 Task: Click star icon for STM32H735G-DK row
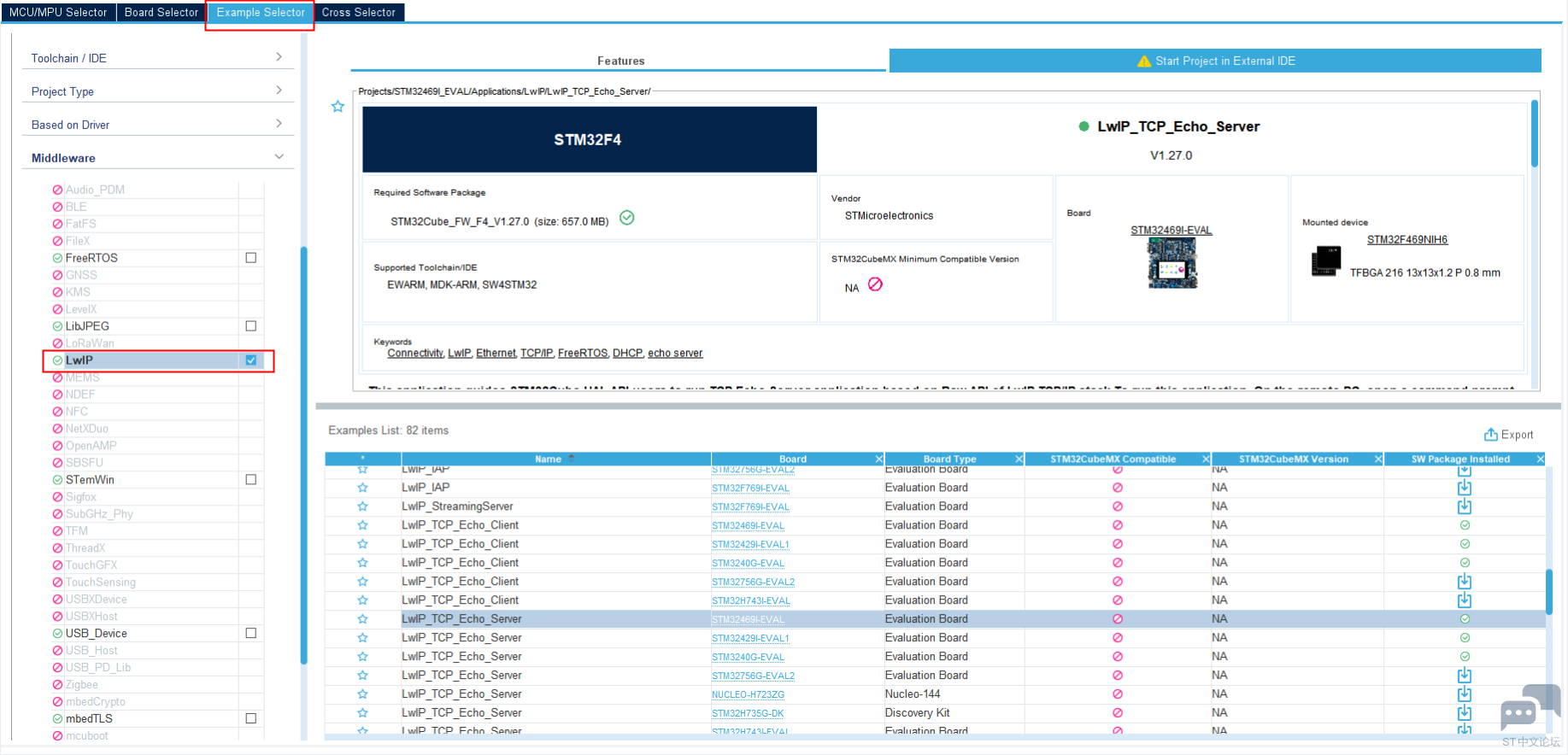tap(362, 713)
